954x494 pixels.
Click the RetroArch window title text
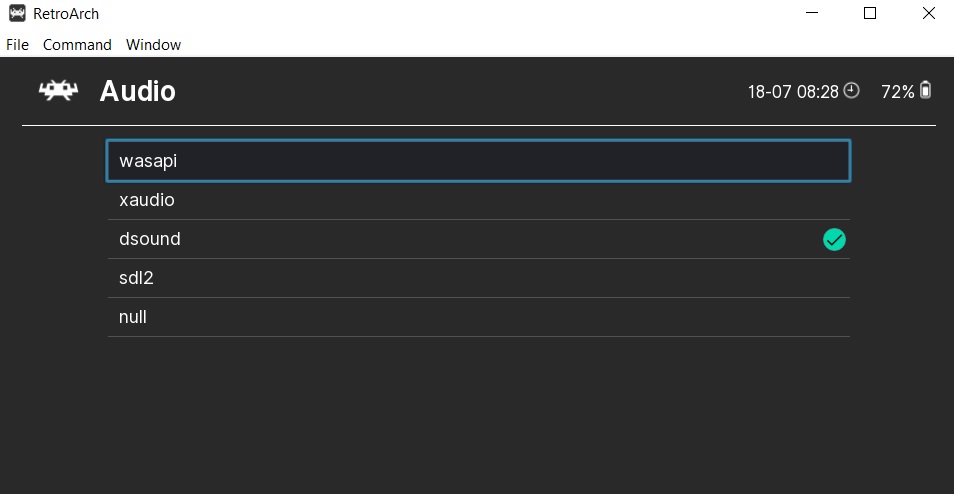[66, 14]
